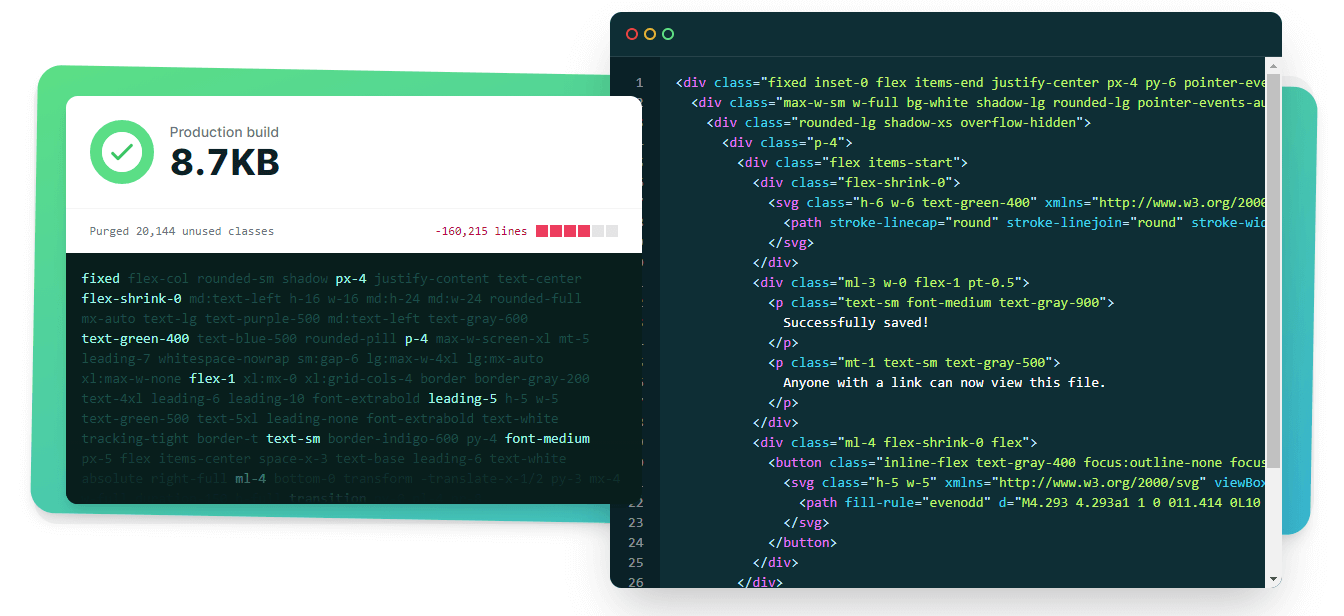Click the highlighted "text-green-400" class name
The height and width of the screenshot is (616, 1344).
click(135, 339)
